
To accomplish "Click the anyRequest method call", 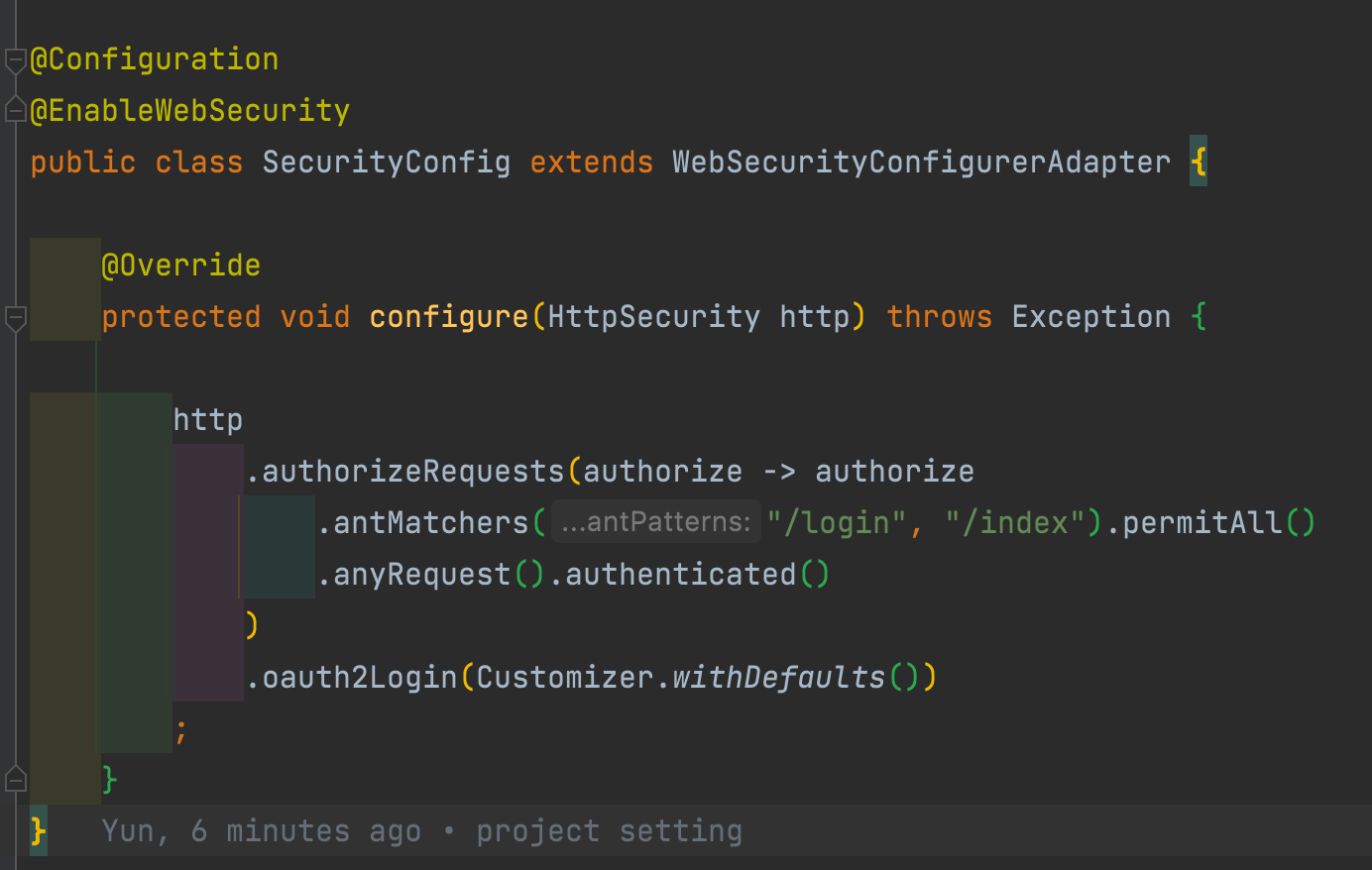I will (x=422, y=575).
